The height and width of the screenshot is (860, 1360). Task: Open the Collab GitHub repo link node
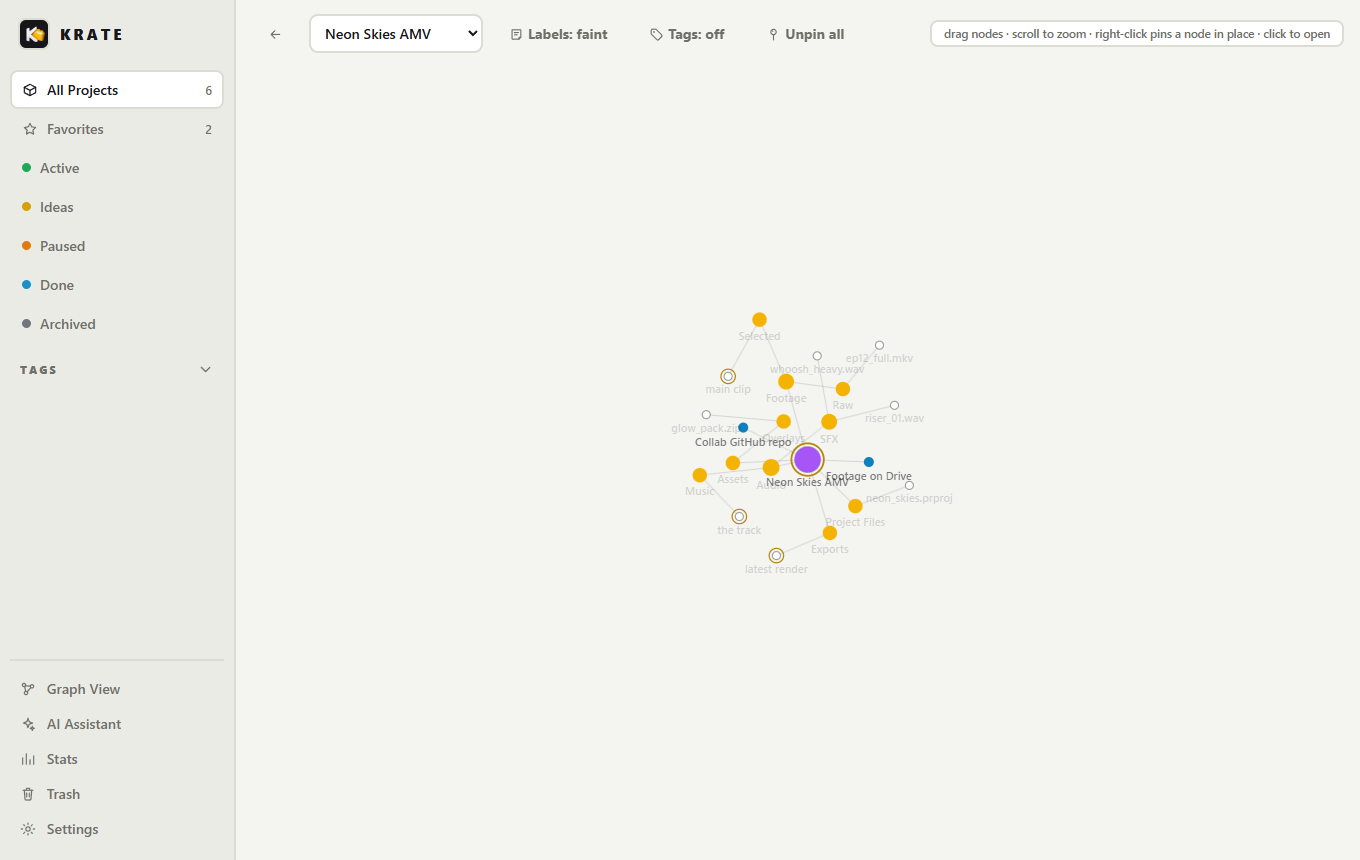(743, 428)
